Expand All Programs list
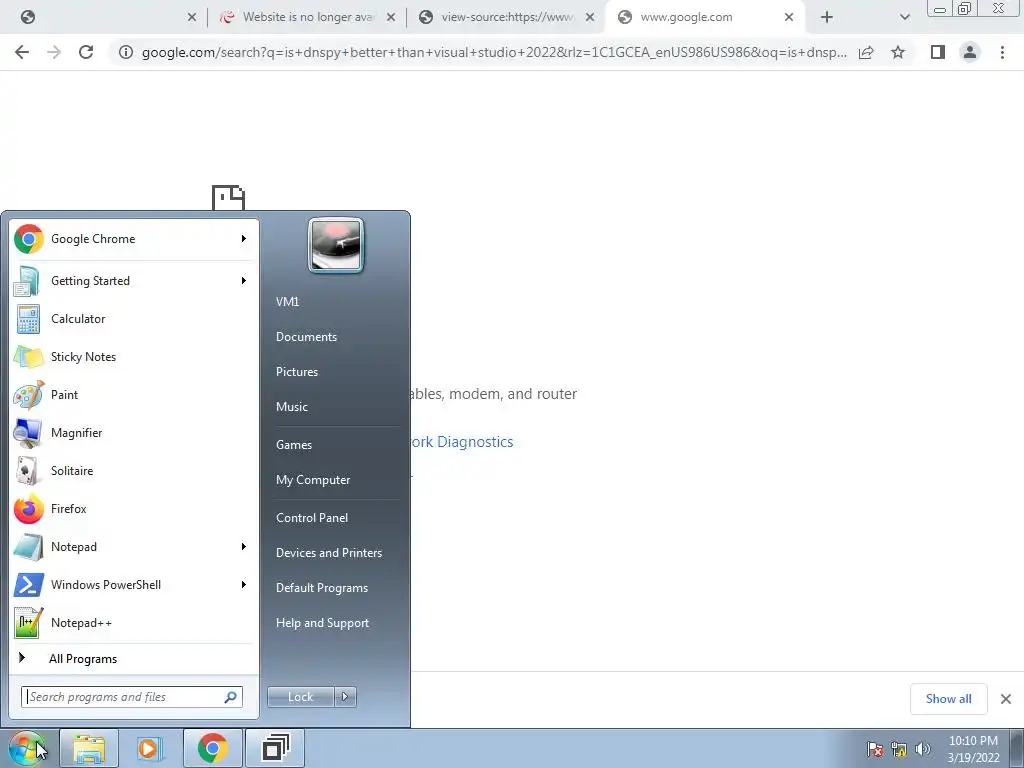 tap(133, 658)
